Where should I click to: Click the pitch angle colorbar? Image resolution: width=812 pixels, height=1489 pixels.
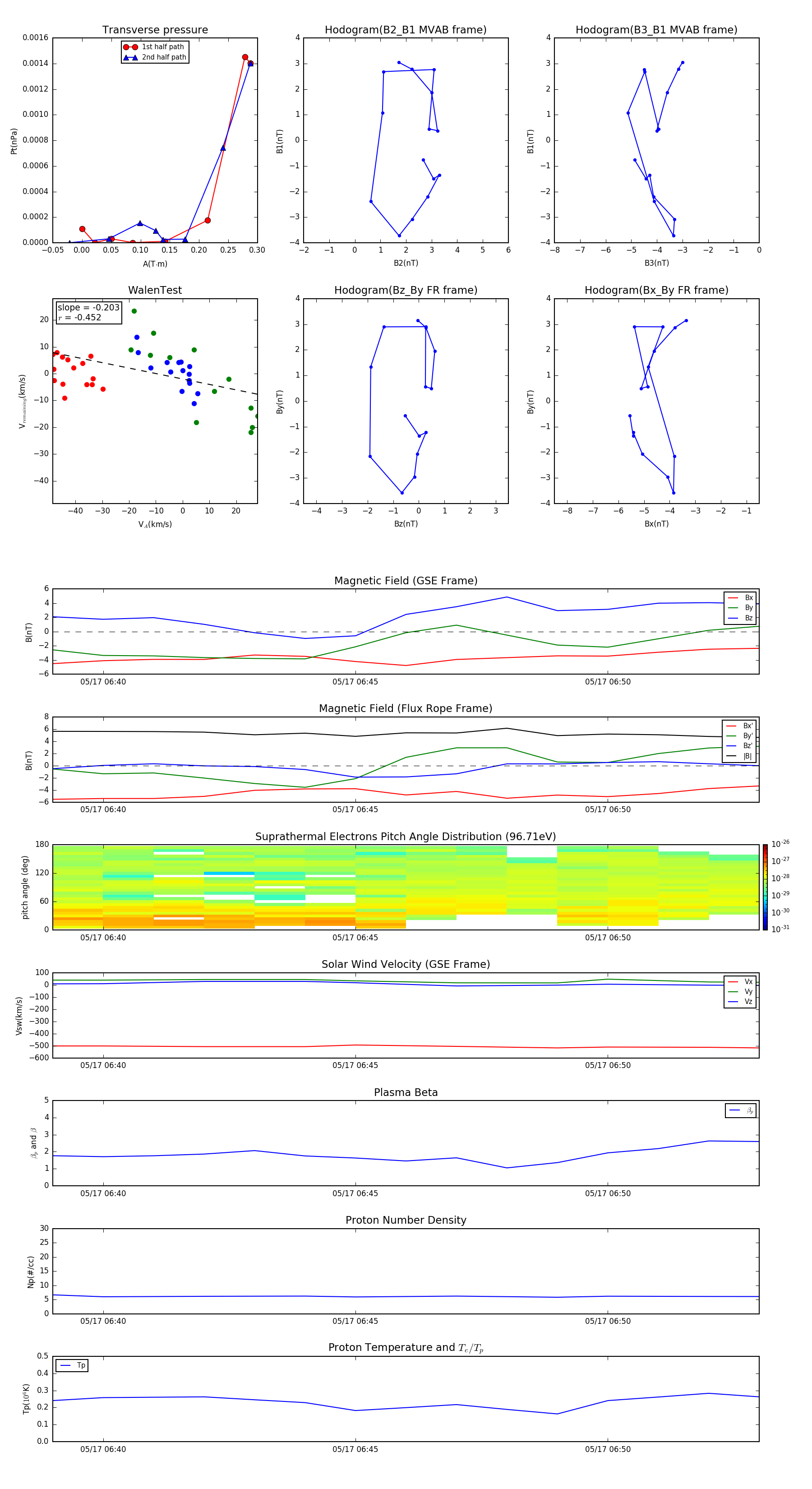pos(765,887)
